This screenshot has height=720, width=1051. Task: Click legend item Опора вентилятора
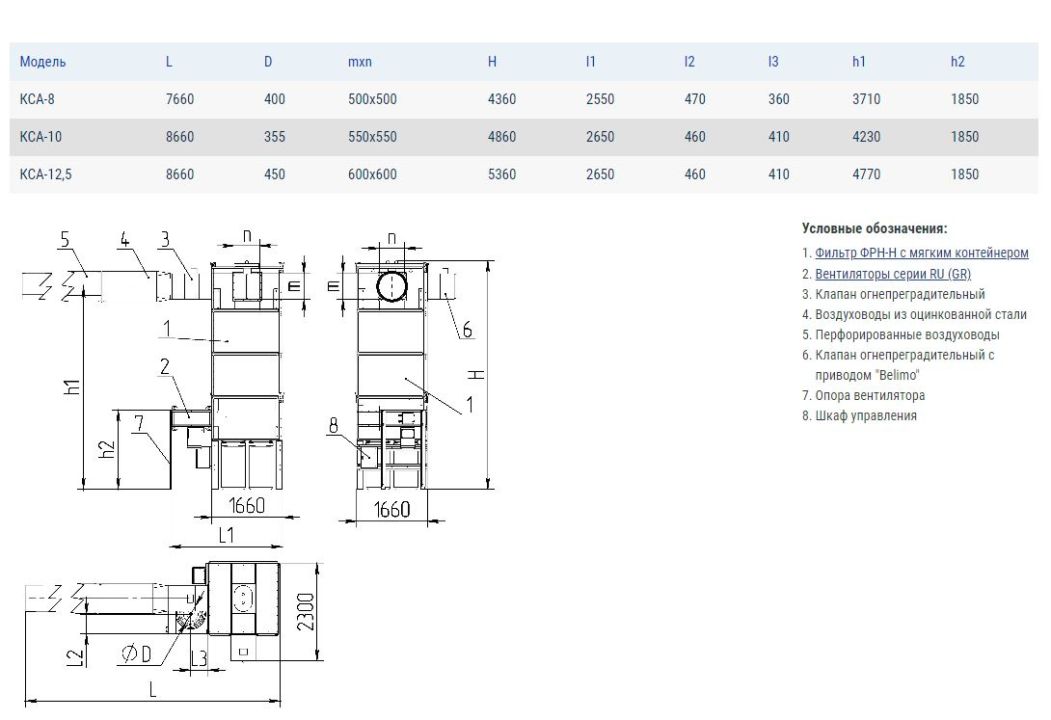click(869, 396)
